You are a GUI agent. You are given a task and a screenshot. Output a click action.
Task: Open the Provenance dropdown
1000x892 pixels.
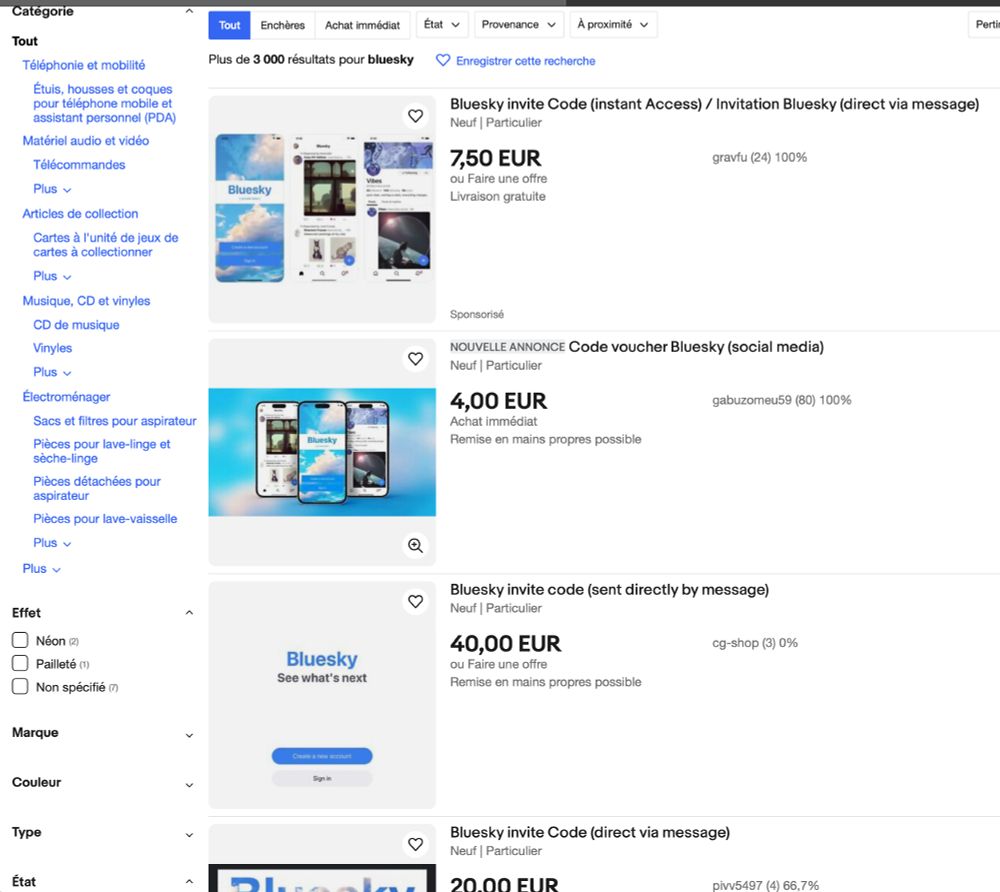click(x=518, y=24)
